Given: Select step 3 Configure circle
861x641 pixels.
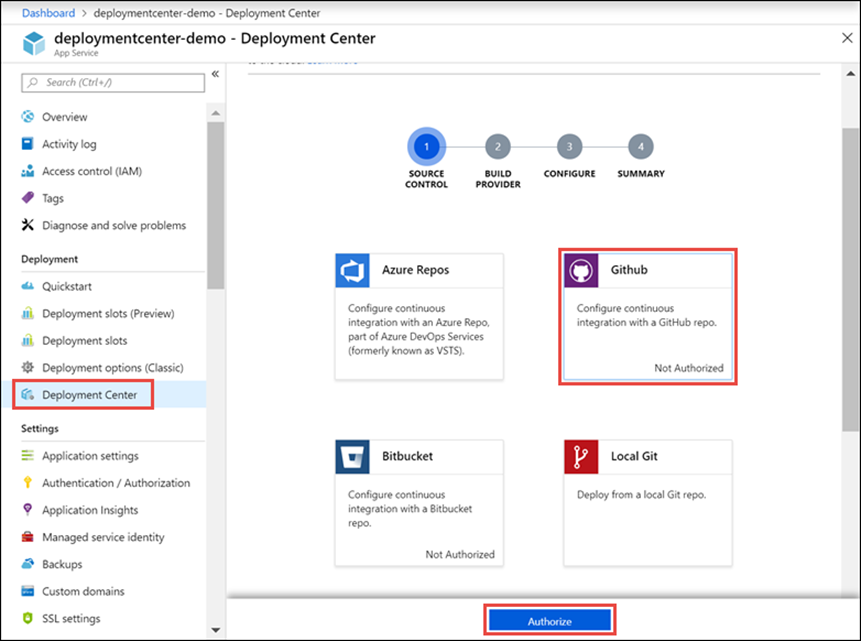Looking at the screenshot, I should [x=569, y=147].
